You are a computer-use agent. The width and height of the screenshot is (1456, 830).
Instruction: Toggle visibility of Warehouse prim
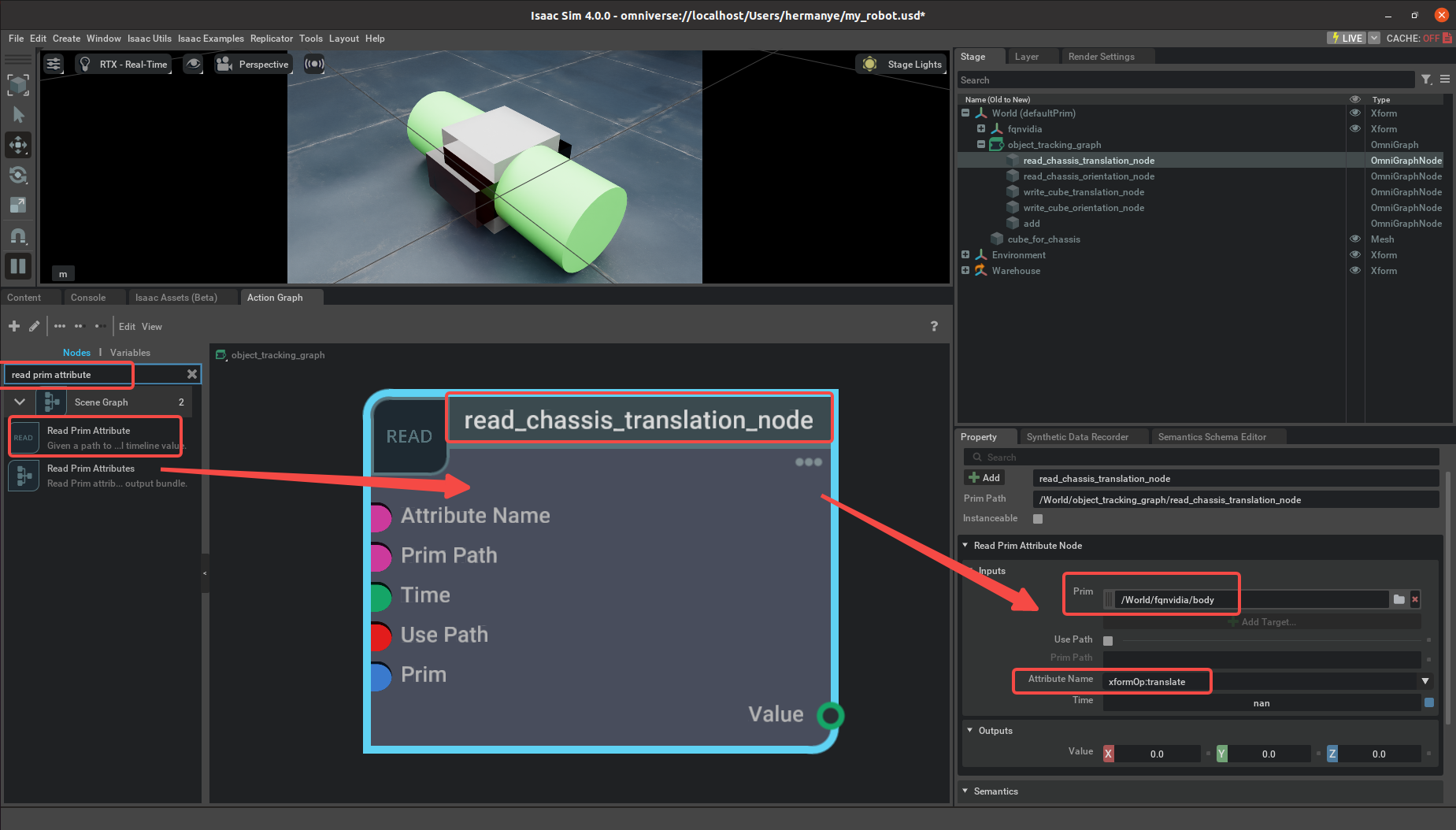pos(1355,271)
